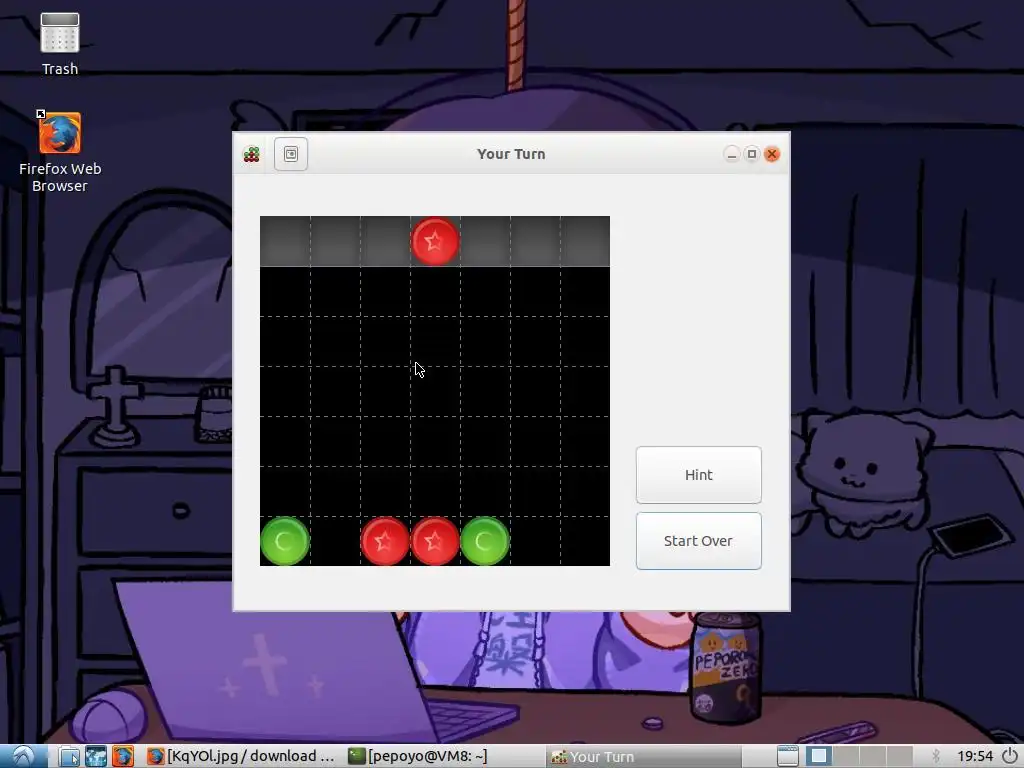Click the Firefox launcher in taskbar panel

coord(122,756)
